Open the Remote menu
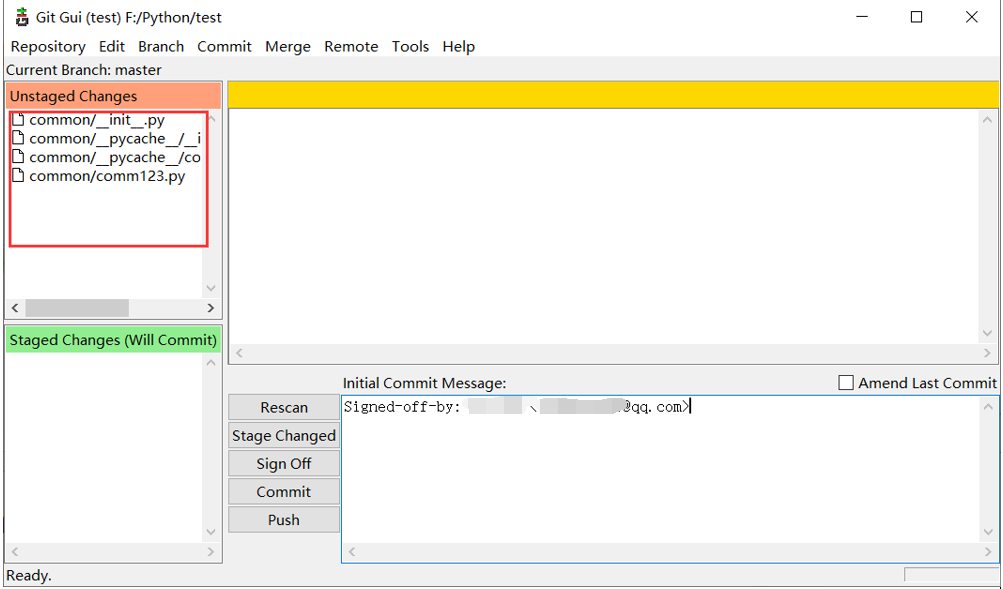 pos(351,47)
